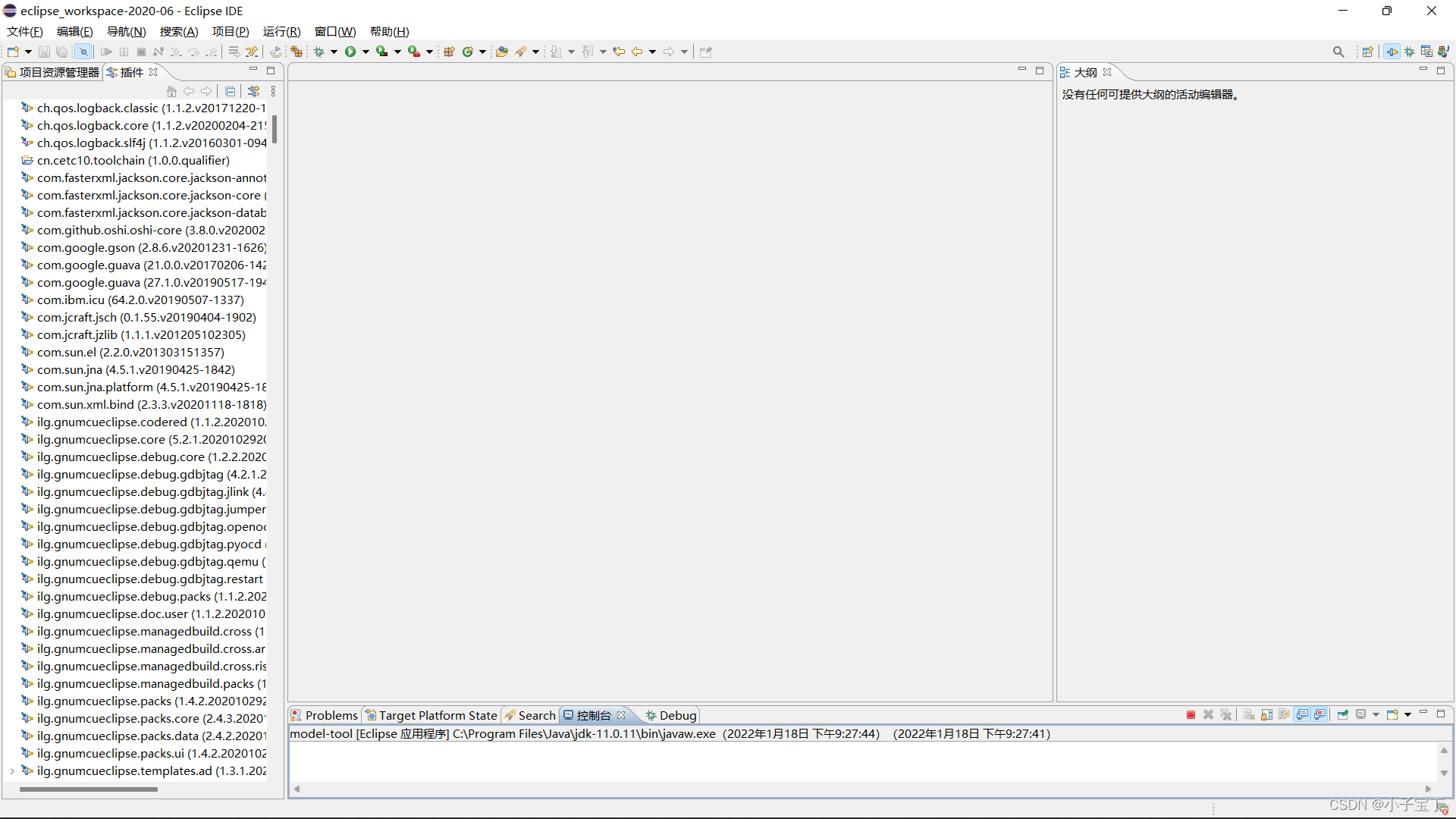Screen dimensions: 1456x819
Task: Expand ilg.gnumcueclipse.templates.ad tree node
Action: point(11,771)
